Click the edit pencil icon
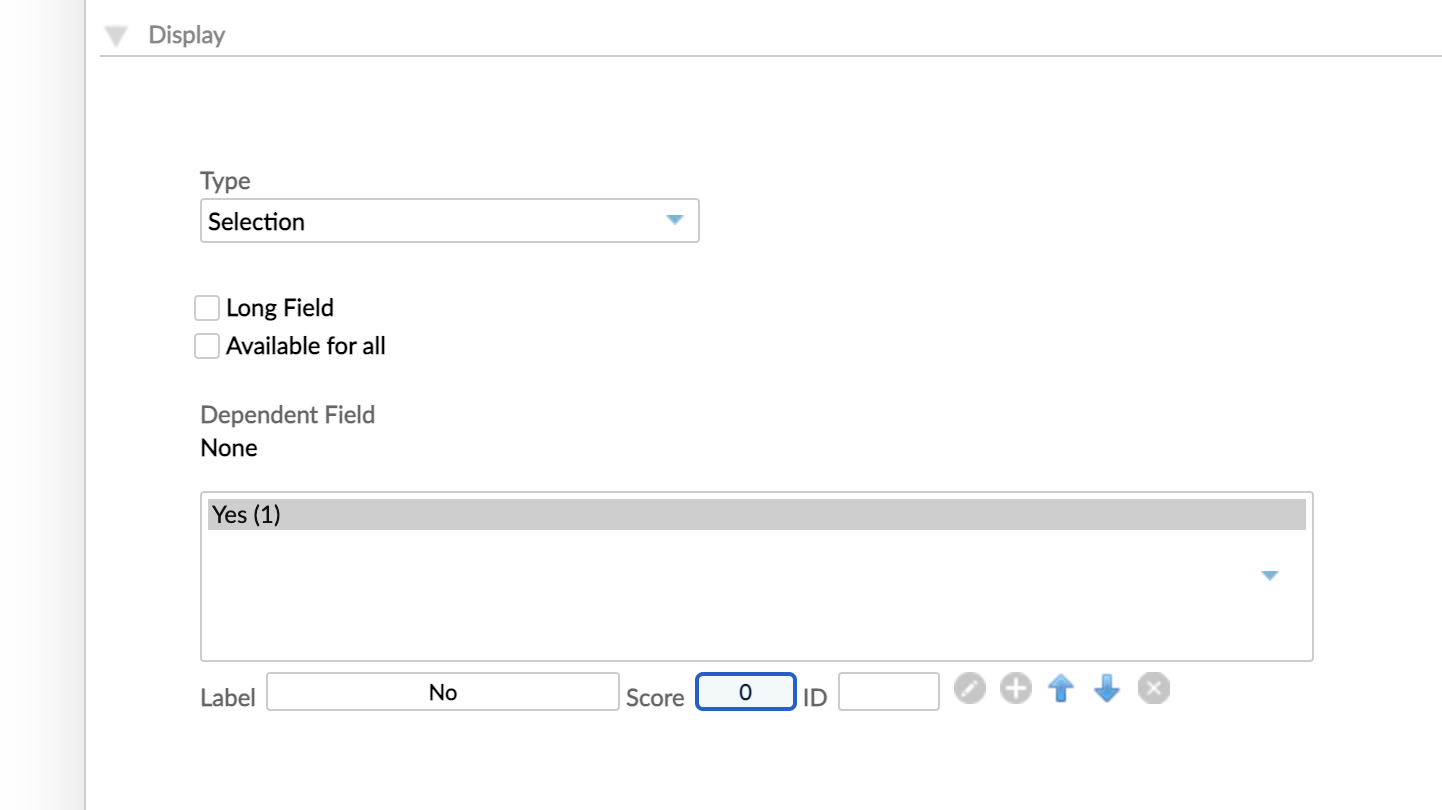The width and height of the screenshot is (1442, 810). pyautogui.click(x=969, y=688)
